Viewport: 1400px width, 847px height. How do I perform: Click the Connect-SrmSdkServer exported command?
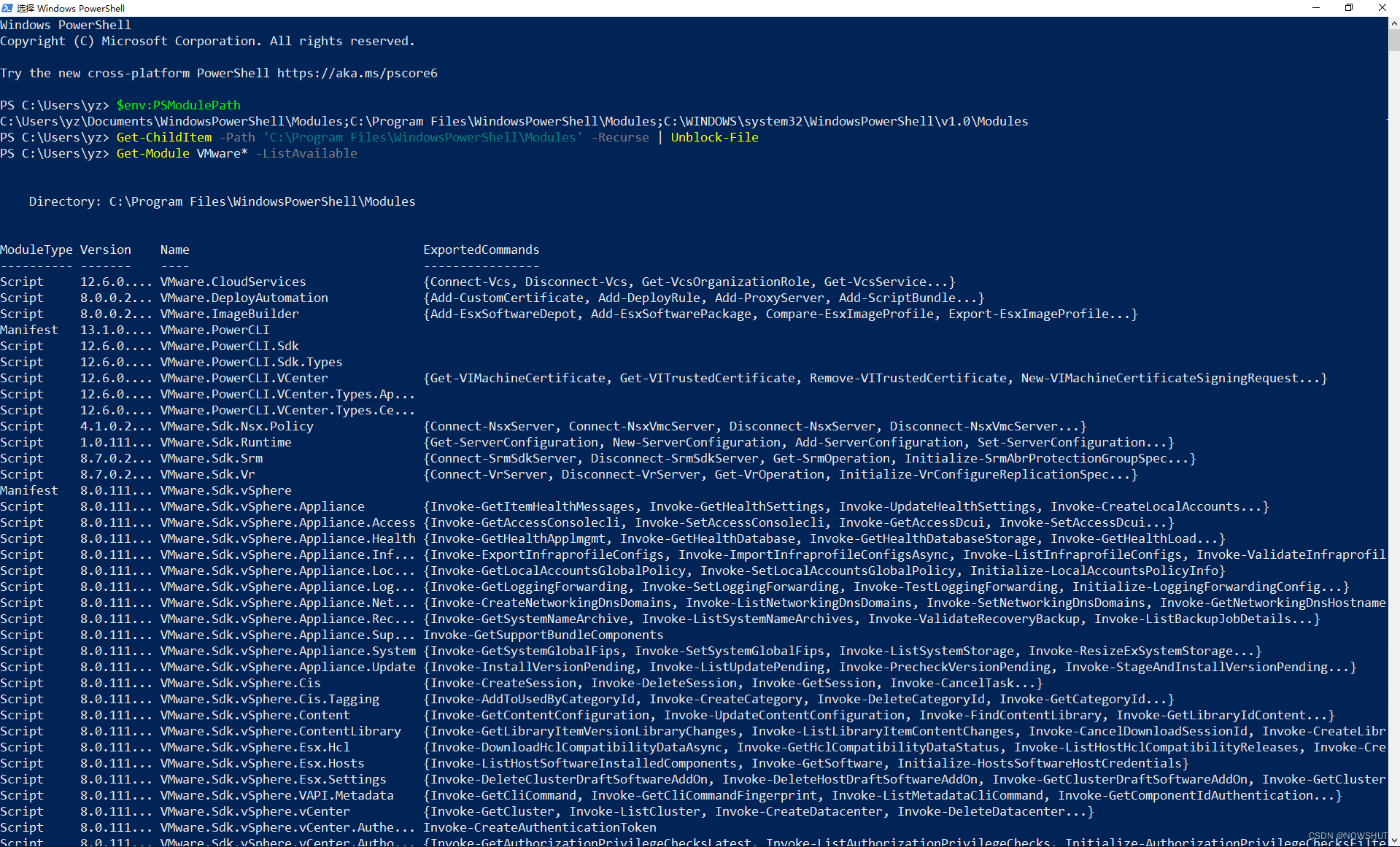(x=503, y=458)
